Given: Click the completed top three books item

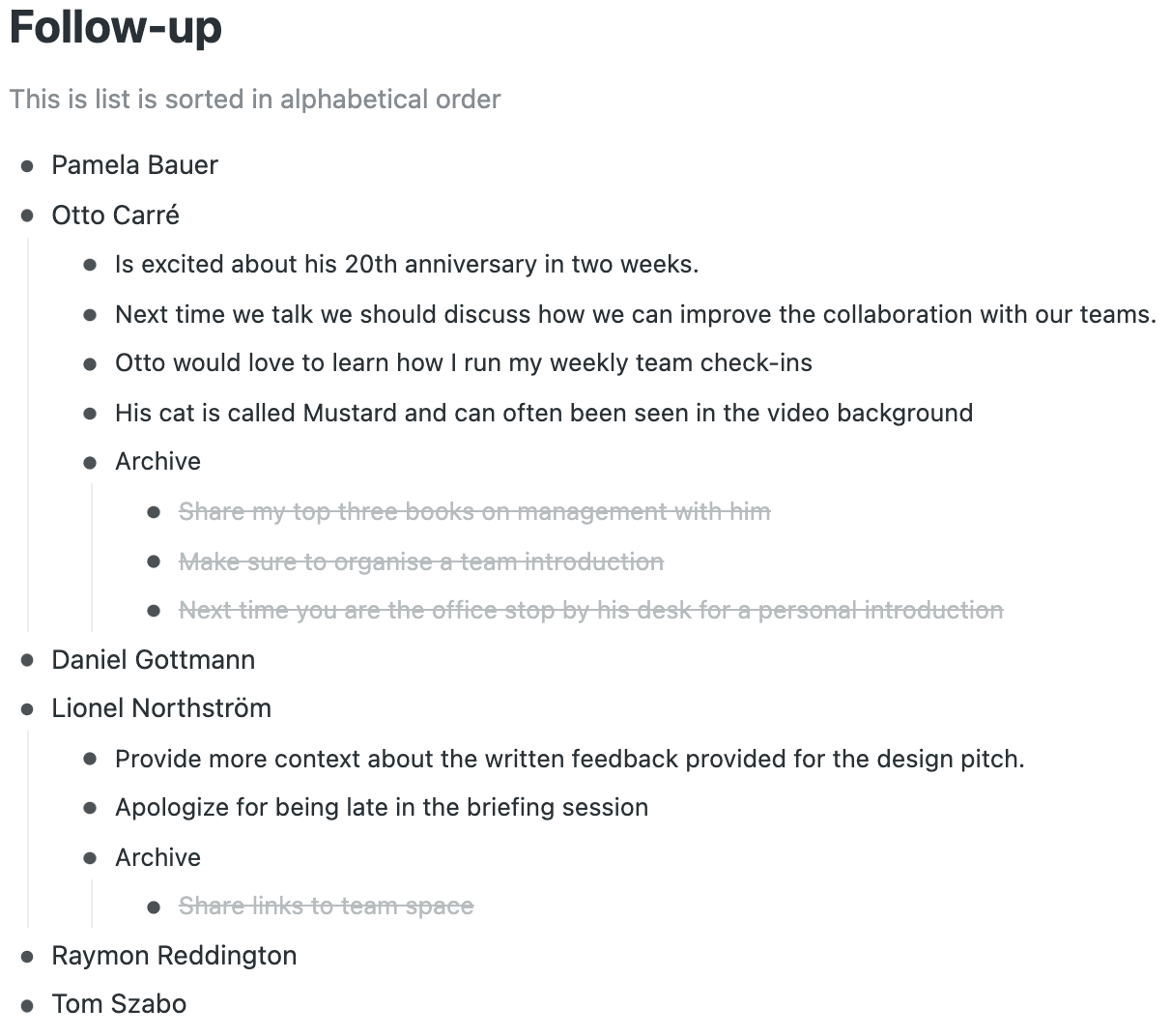Looking at the screenshot, I should pyautogui.click(x=474, y=512).
